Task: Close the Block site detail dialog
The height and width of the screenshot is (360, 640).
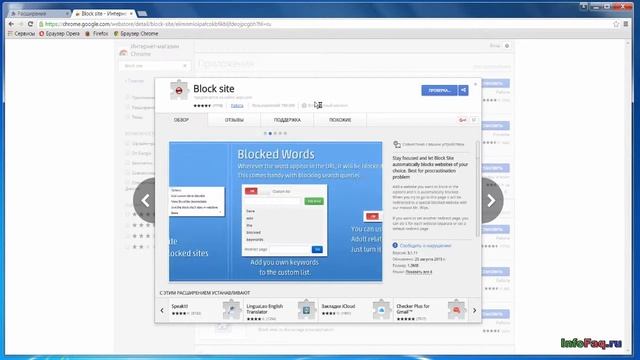Action: coord(475,84)
